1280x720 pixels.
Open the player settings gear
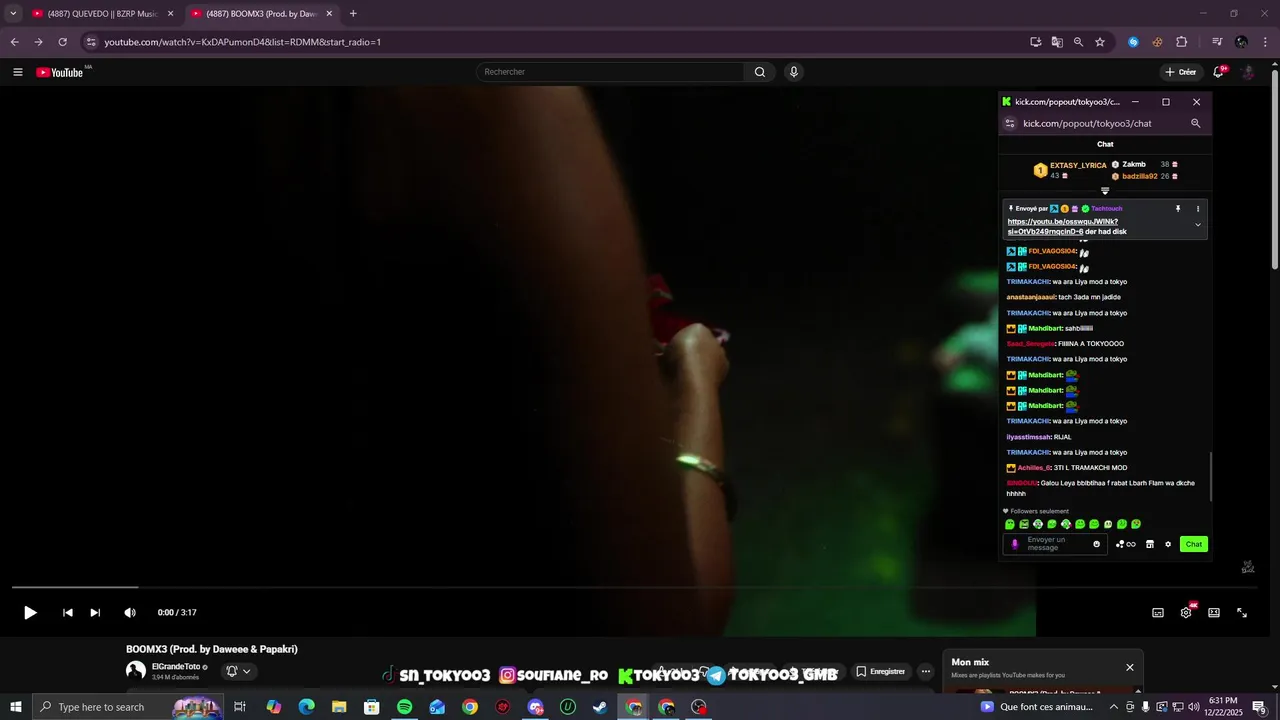coord(1186,613)
